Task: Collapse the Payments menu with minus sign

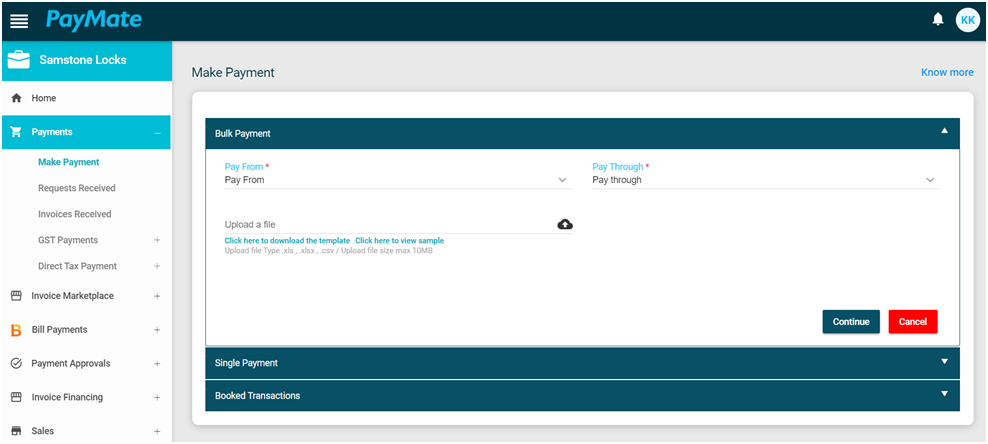Action: pos(157,133)
